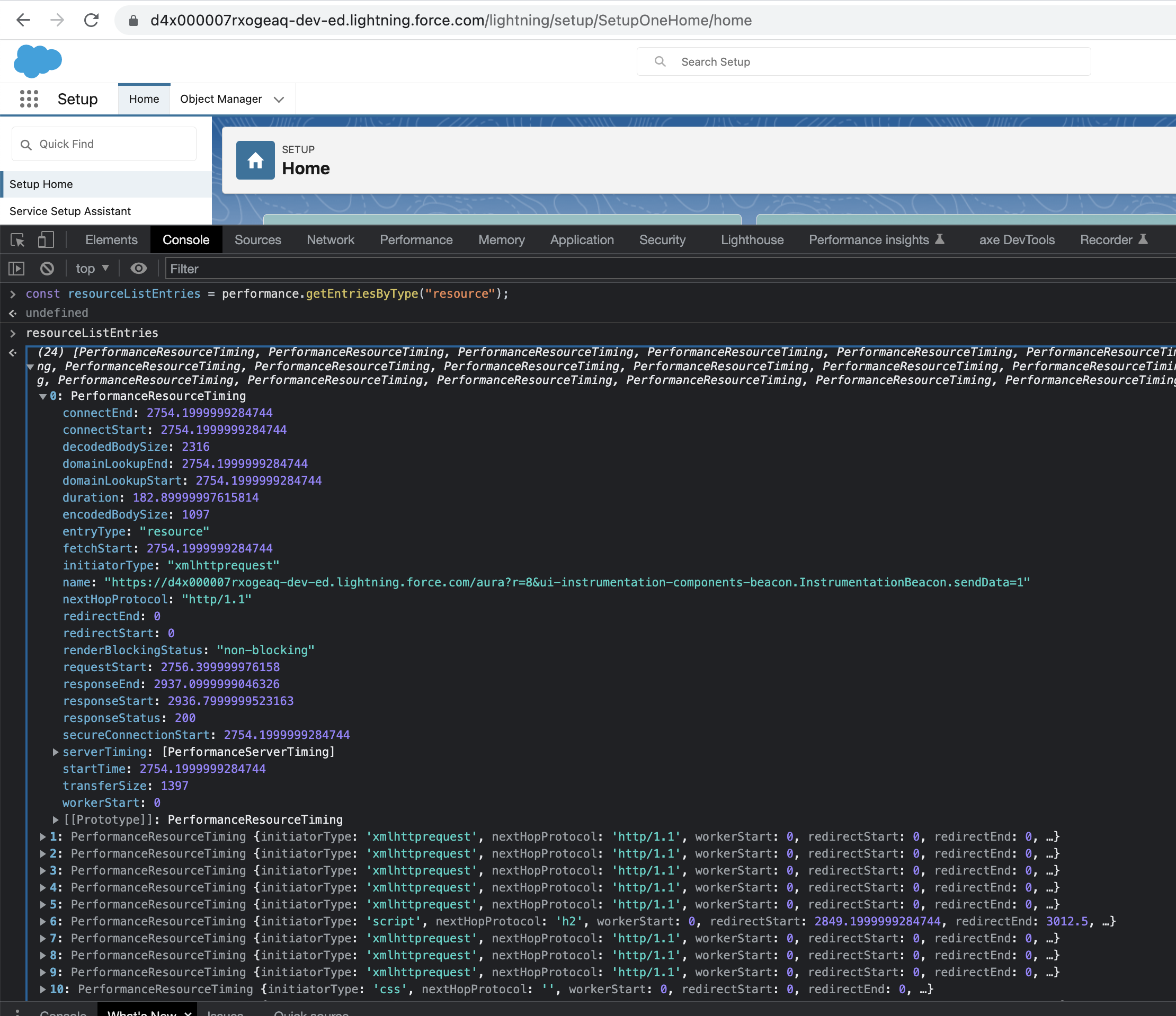Image resolution: width=1176 pixels, height=1016 pixels.
Task: Click the browser forward arrow
Action: 57,21
